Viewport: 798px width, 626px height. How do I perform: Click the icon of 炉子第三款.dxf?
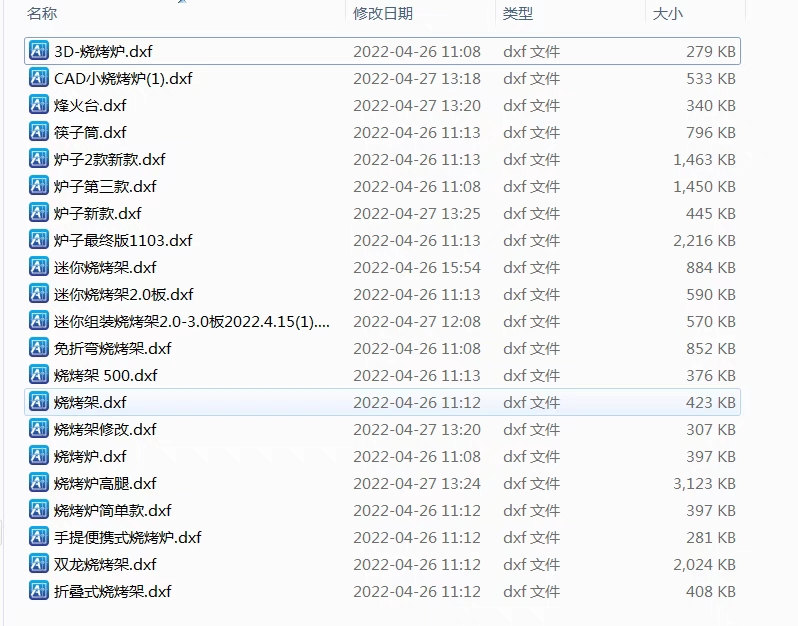39,186
